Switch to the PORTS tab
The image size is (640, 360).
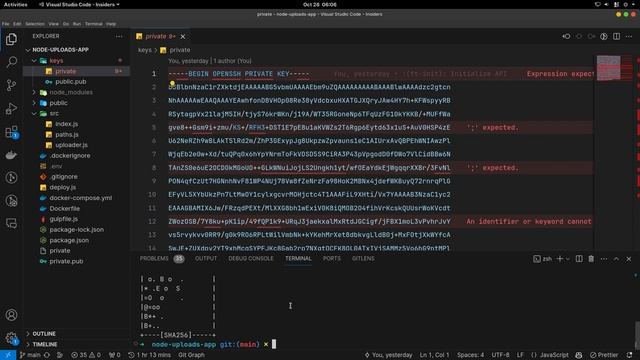(331, 259)
